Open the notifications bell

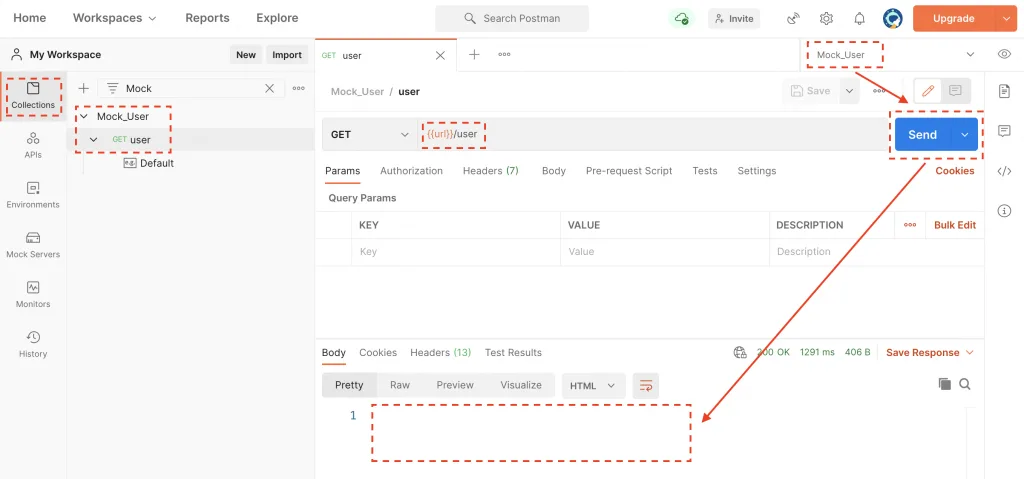click(x=859, y=18)
